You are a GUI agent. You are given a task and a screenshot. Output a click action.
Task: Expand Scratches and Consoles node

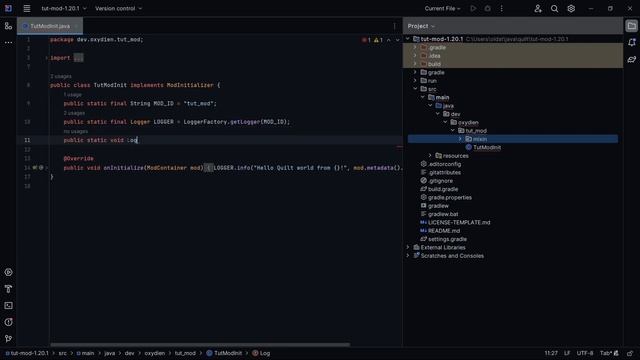[407, 256]
